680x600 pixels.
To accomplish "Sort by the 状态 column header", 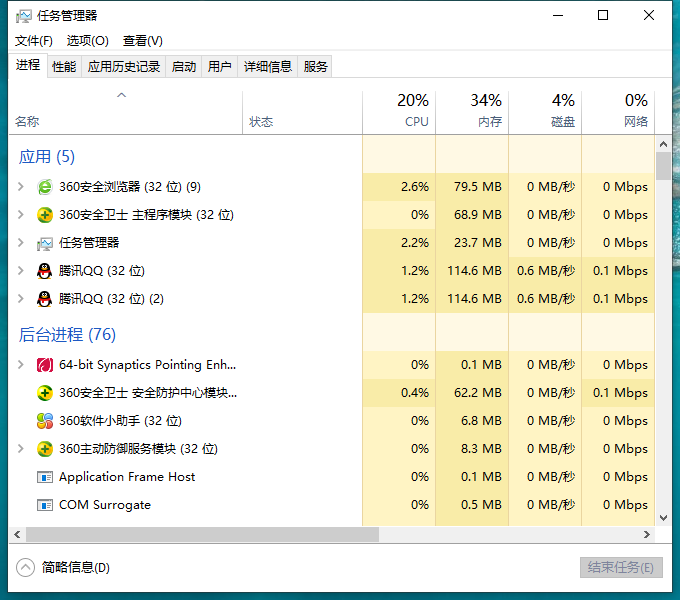I will tap(302, 113).
